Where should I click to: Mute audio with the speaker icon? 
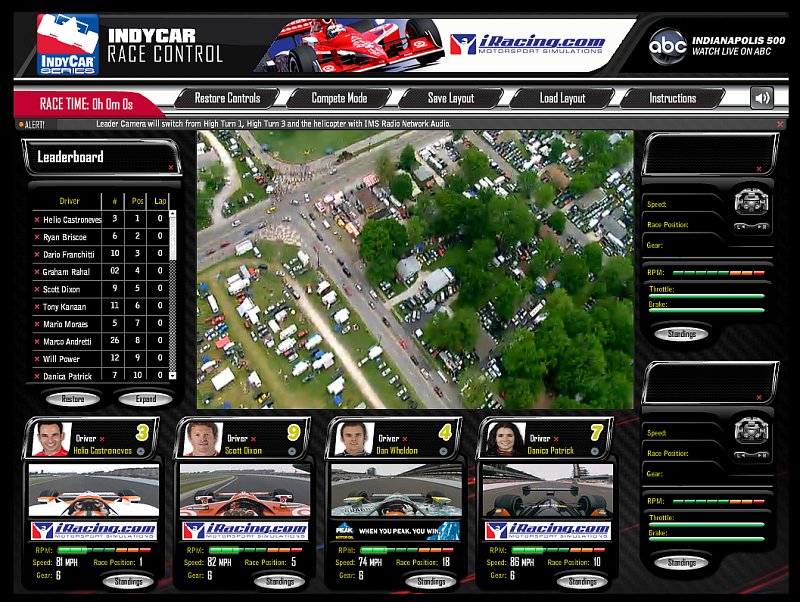tap(762, 98)
